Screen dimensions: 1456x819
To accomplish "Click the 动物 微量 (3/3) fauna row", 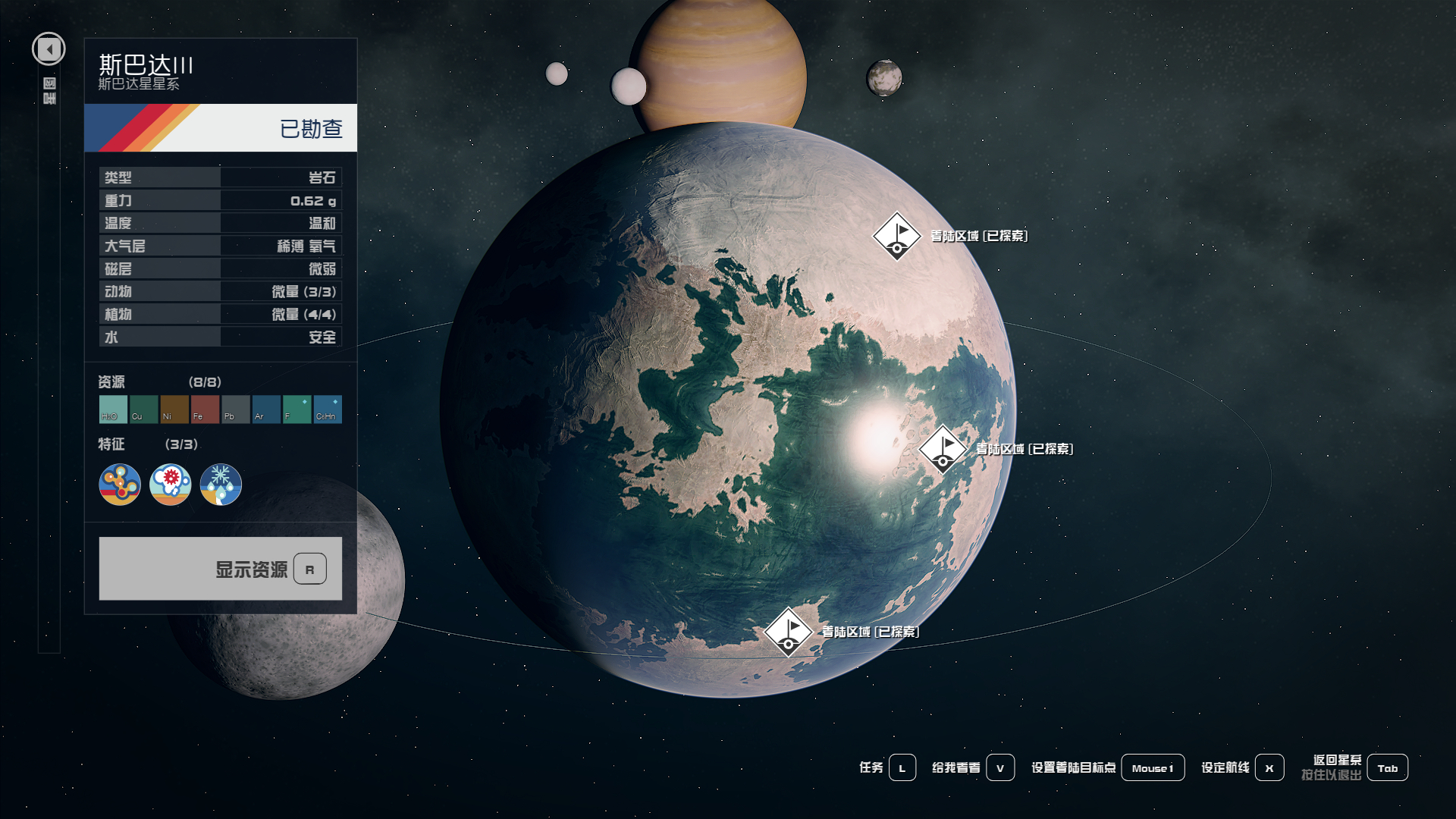I will (221, 291).
